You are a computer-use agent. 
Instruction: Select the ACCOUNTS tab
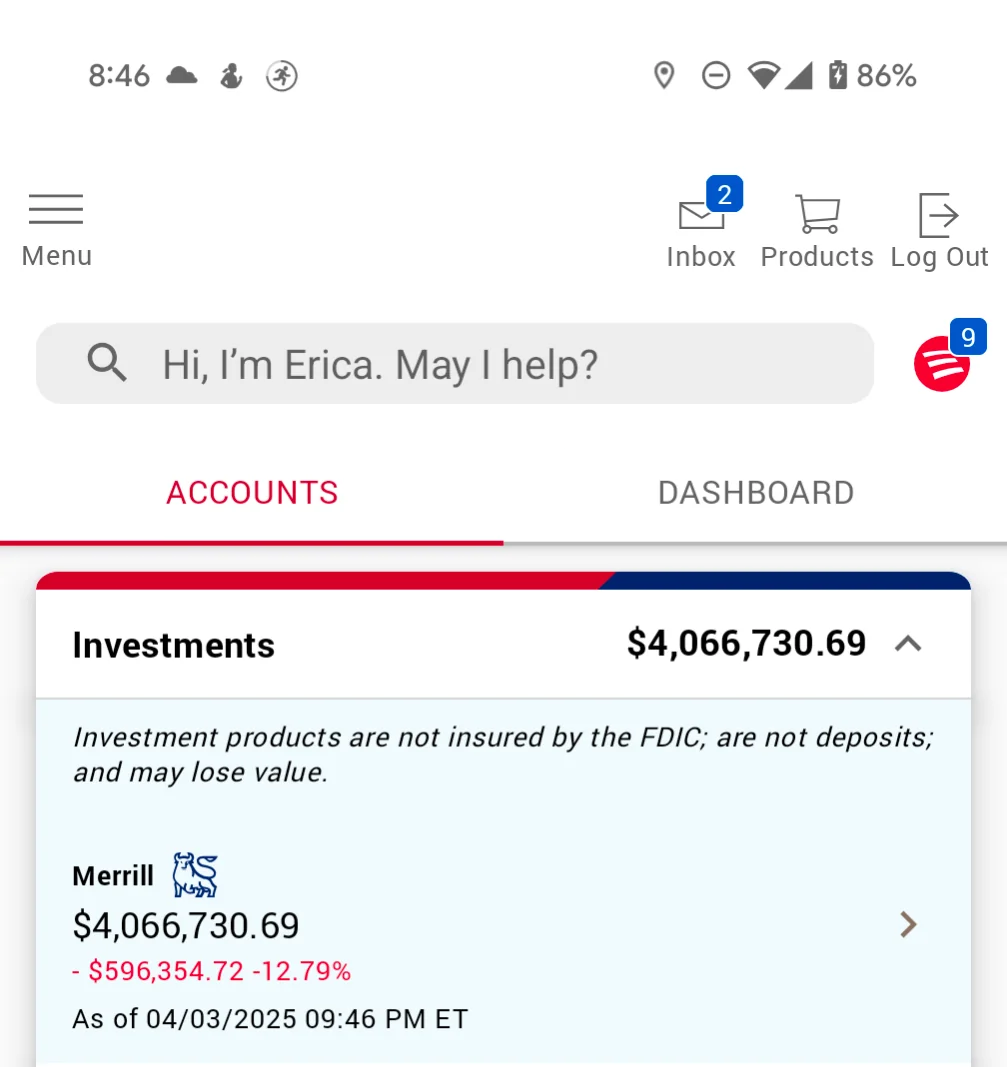point(252,493)
